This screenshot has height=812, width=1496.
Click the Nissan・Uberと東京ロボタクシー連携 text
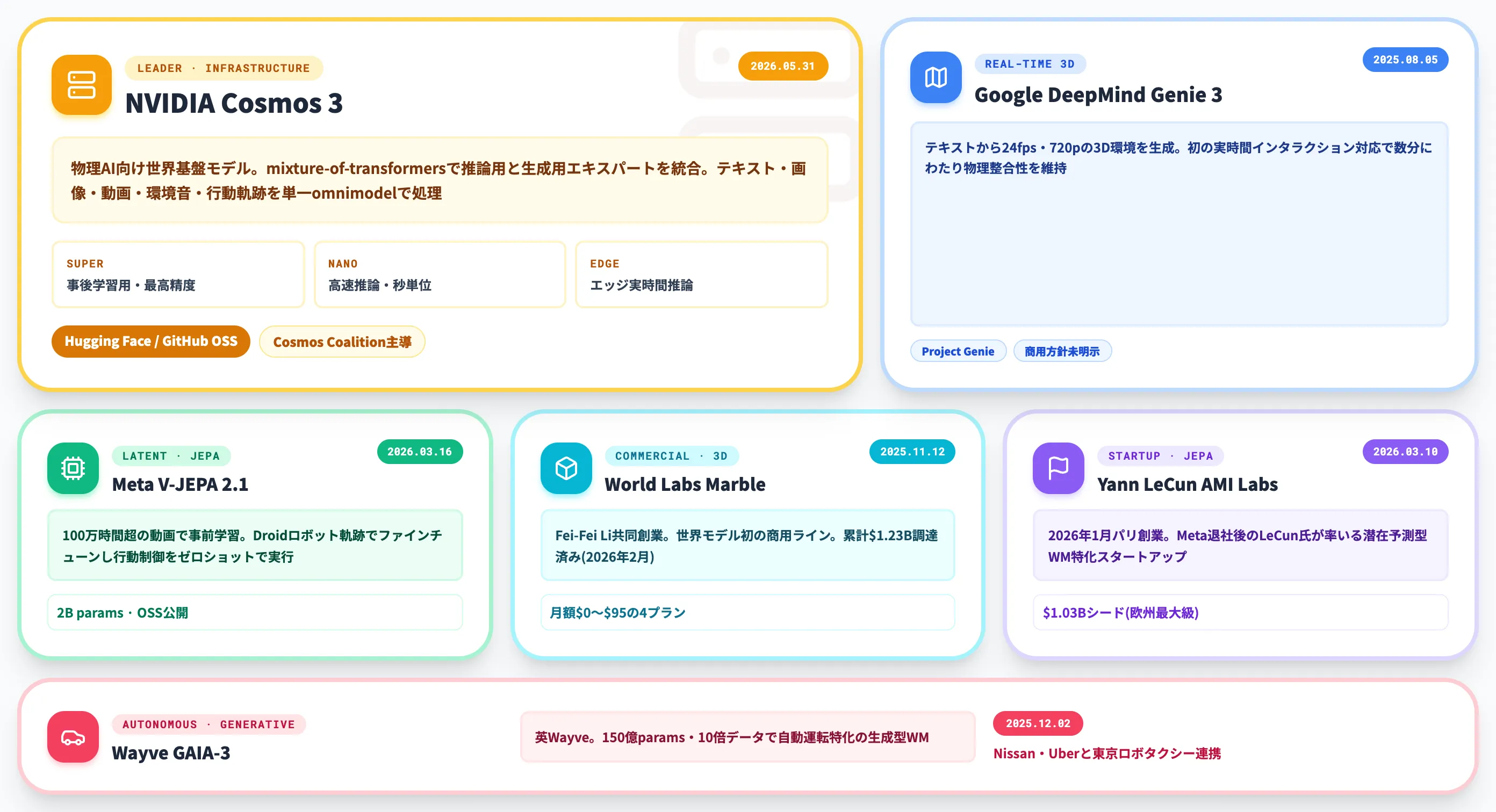1107,753
